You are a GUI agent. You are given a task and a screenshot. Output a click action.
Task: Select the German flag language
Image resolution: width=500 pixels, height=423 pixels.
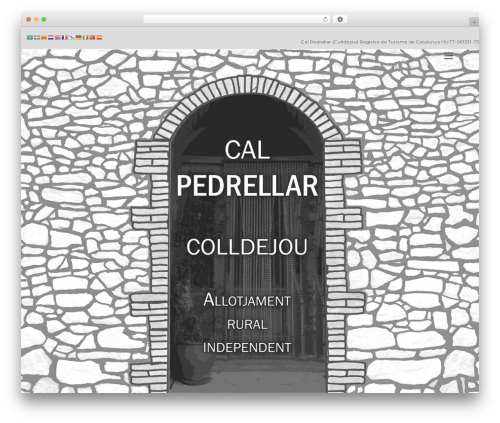pos(78,37)
